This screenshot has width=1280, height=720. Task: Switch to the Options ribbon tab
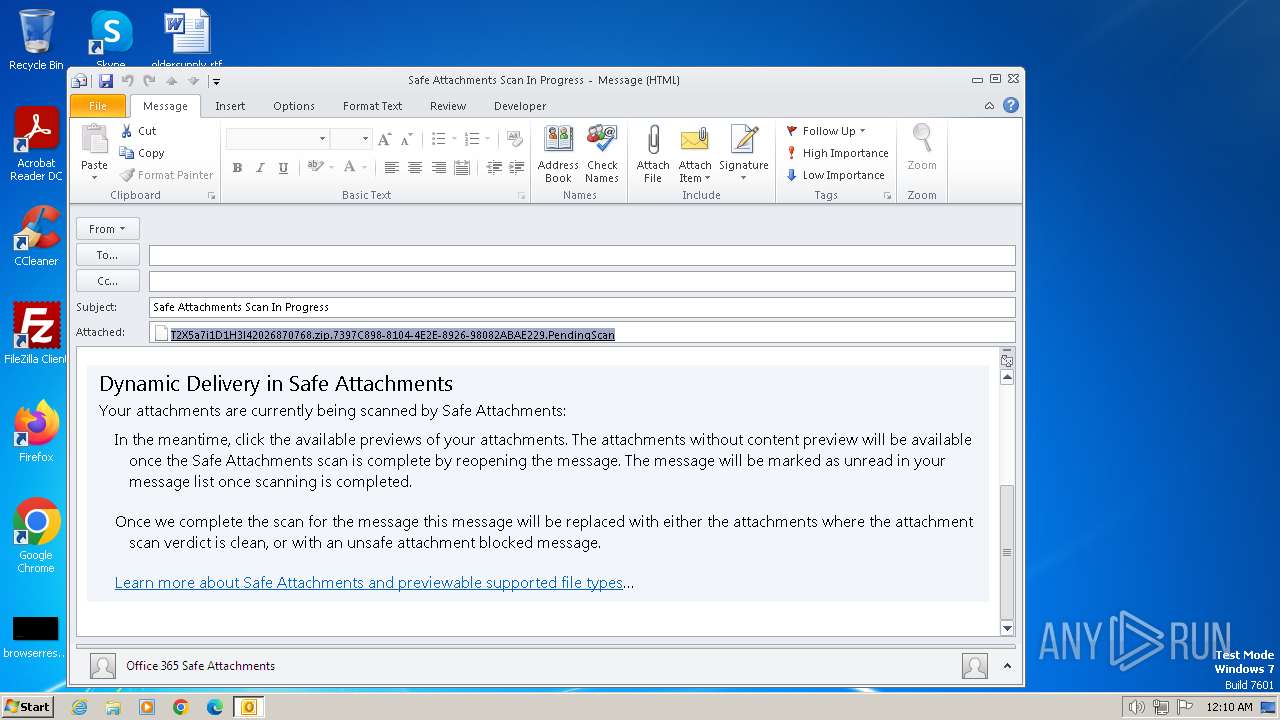pyautogui.click(x=294, y=106)
